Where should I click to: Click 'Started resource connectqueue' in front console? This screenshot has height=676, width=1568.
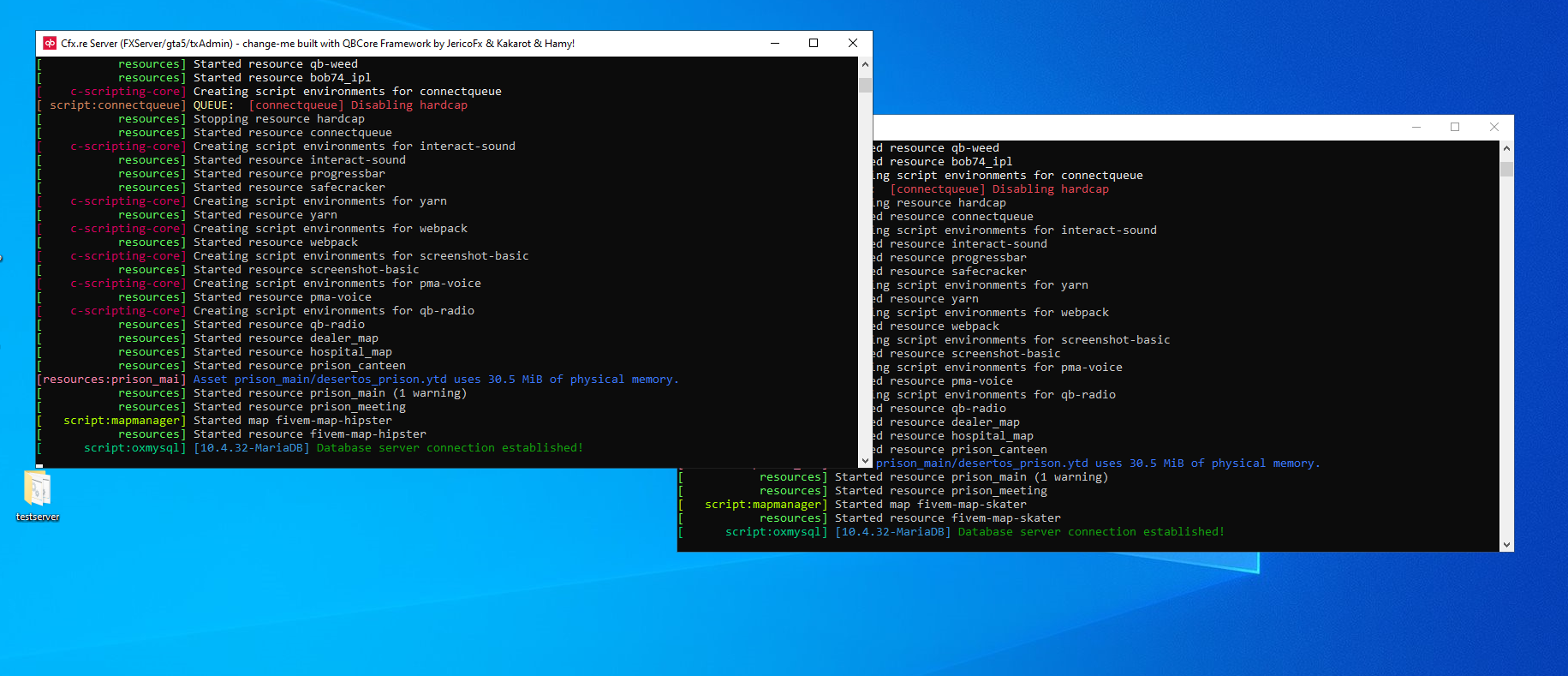pos(293,133)
